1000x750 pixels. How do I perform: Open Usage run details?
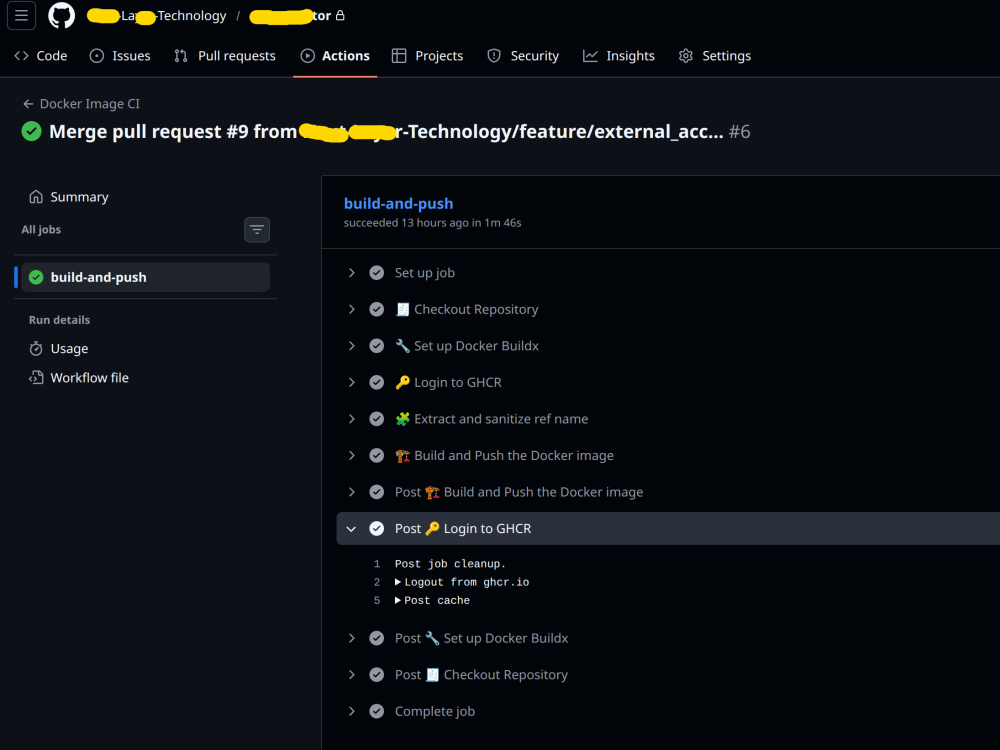tap(69, 349)
